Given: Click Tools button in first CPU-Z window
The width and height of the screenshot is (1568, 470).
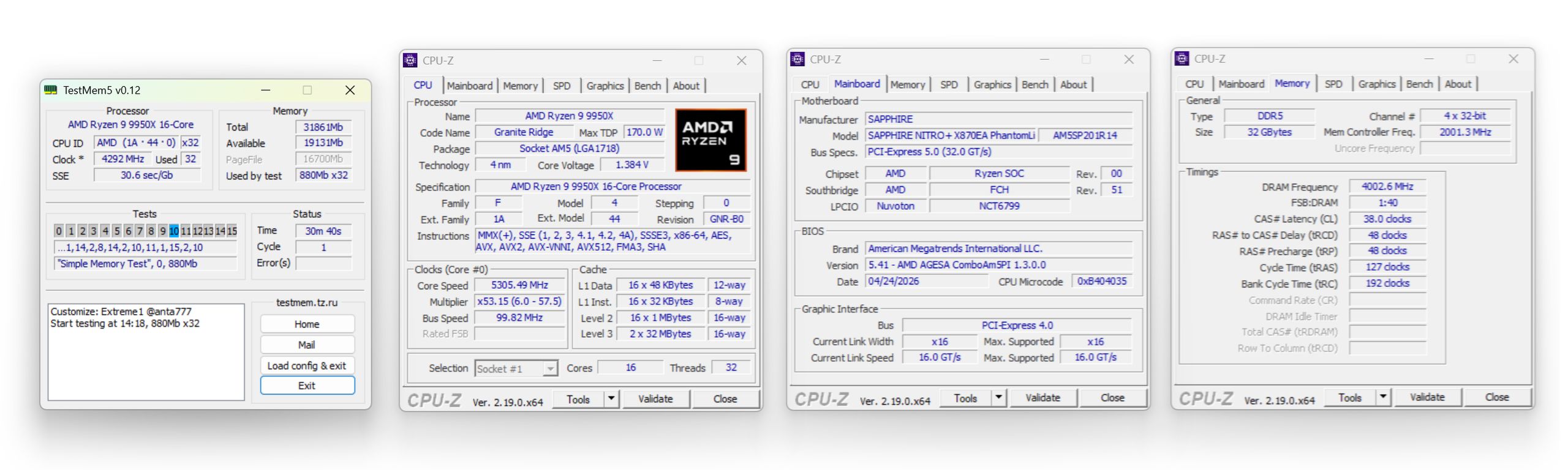Looking at the screenshot, I should coord(578,399).
